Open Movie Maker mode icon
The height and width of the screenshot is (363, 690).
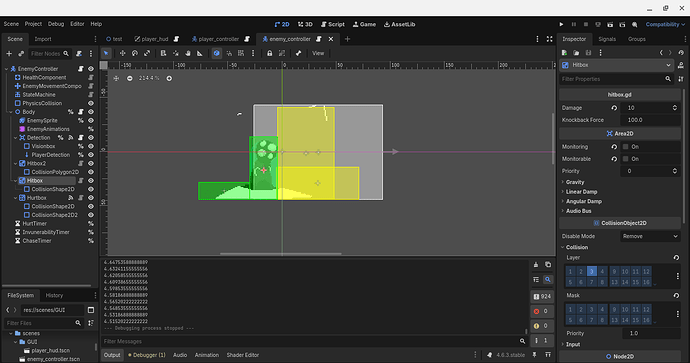635,24
